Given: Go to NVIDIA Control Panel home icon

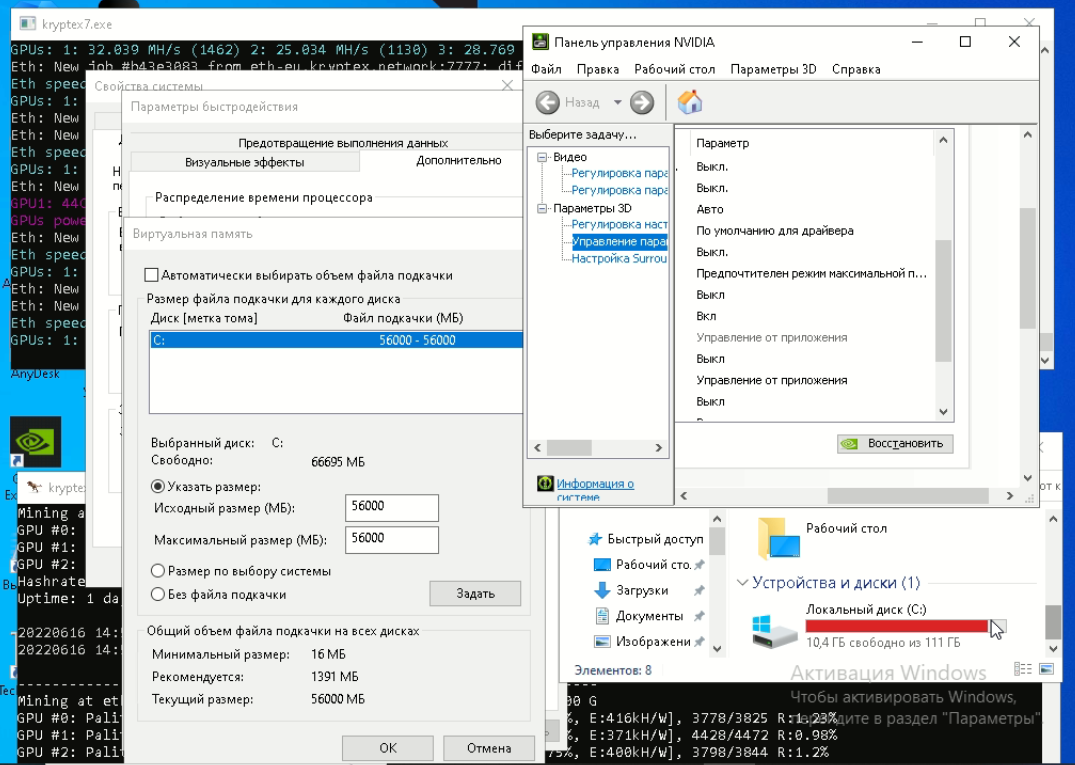Looking at the screenshot, I should 690,102.
